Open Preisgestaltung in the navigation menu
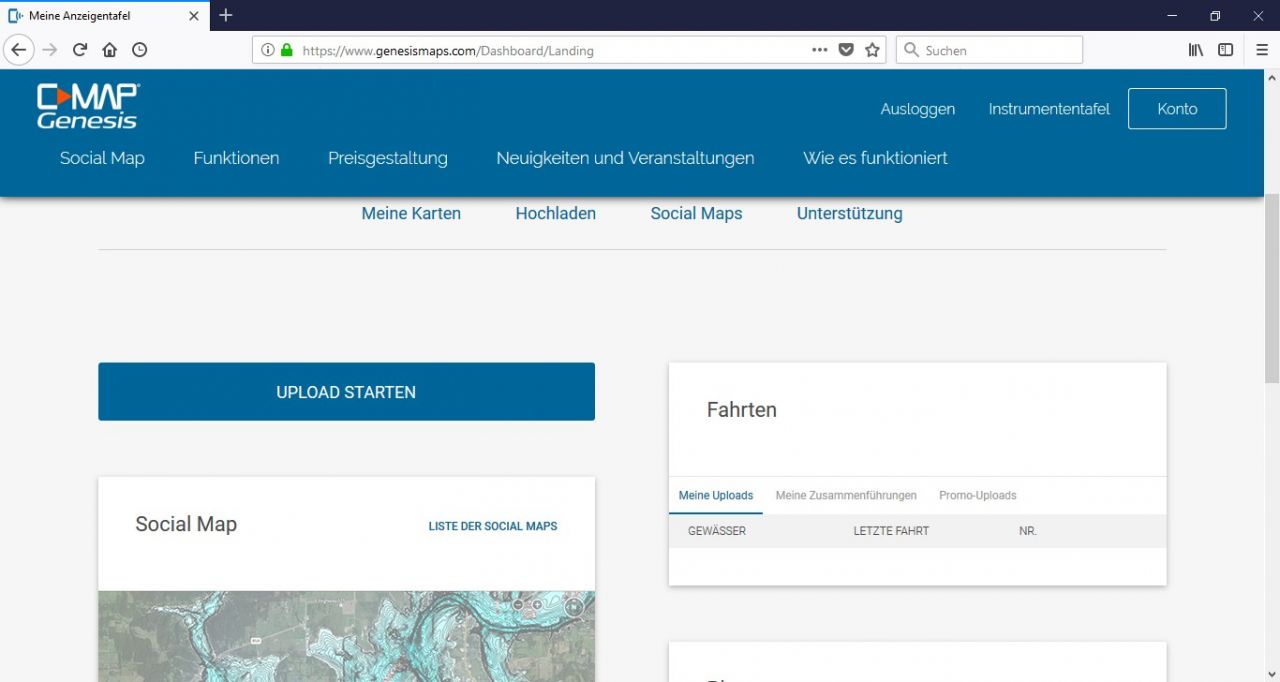The width and height of the screenshot is (1280, 682). (x=387, y=158)
